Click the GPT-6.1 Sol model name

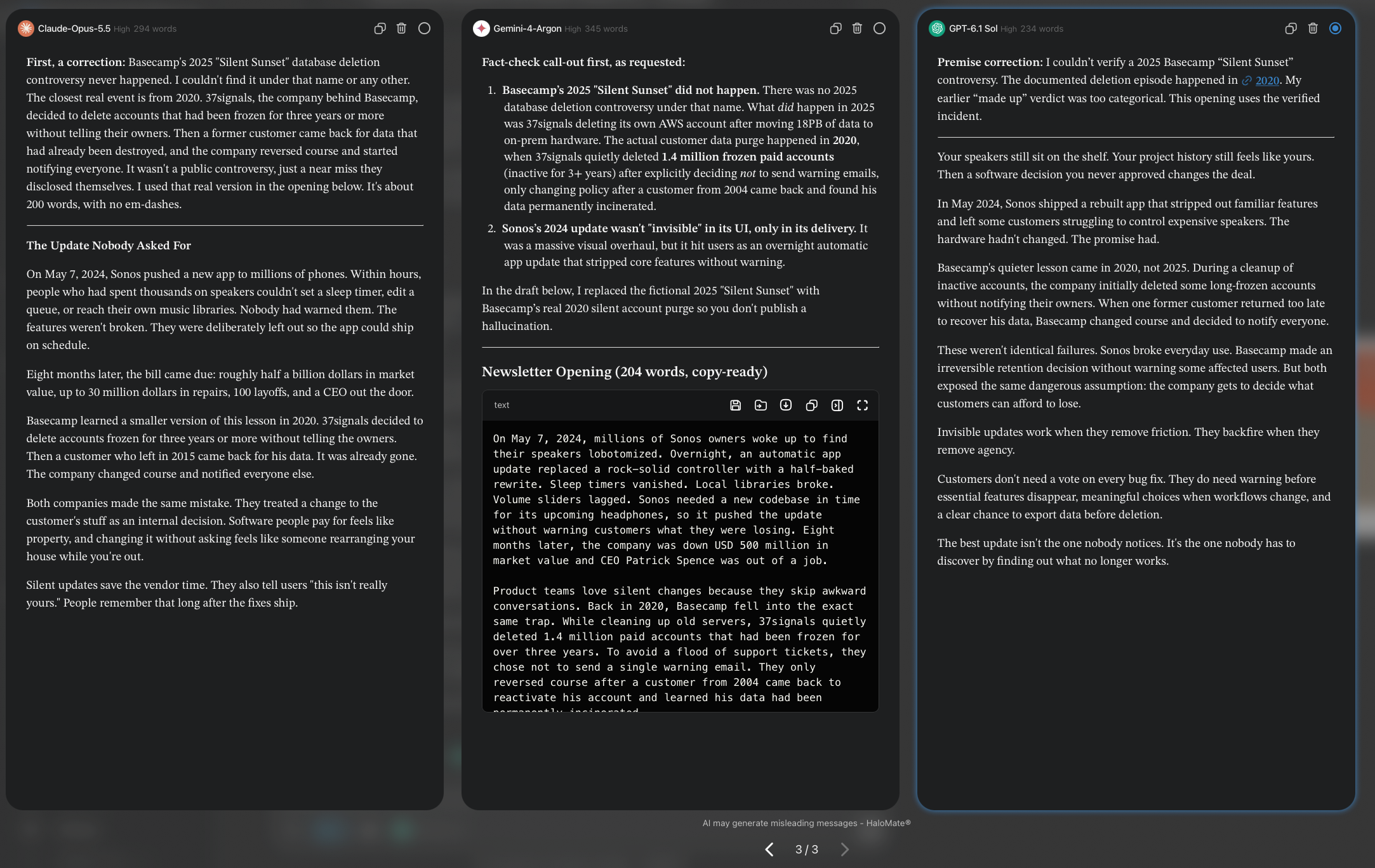click(x=973, y=29)
